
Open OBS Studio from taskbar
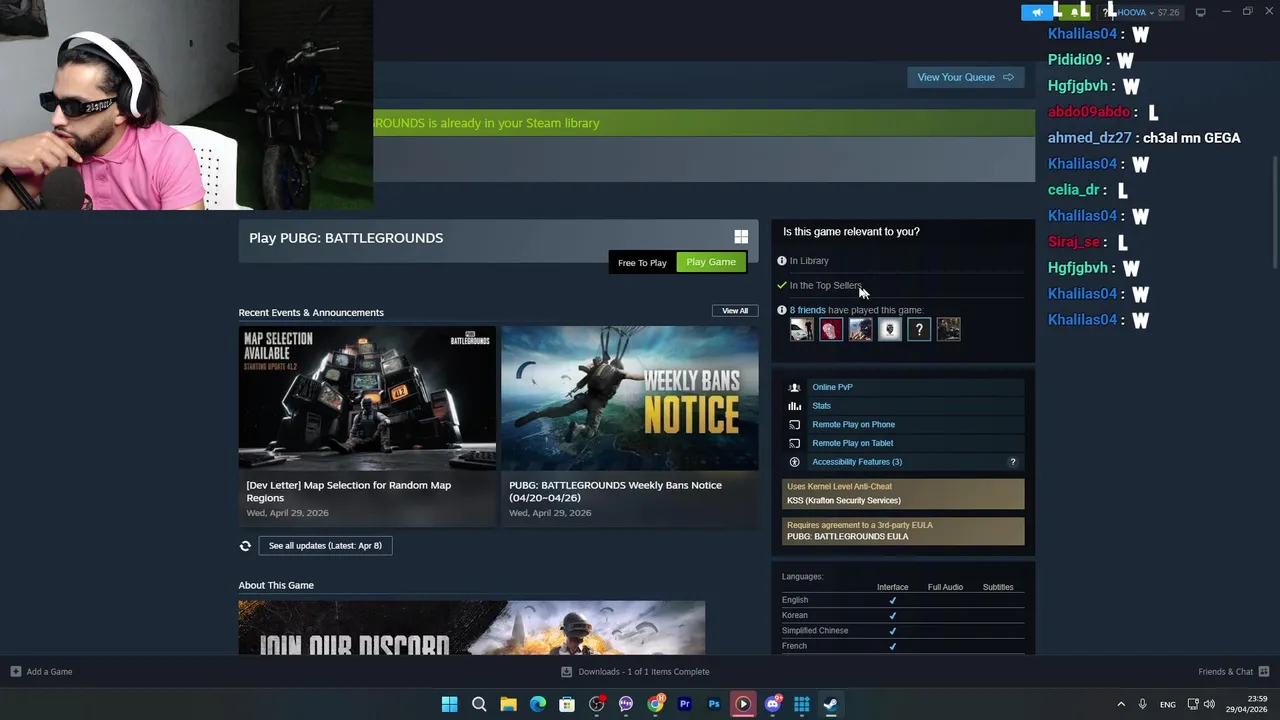[597, 704]
